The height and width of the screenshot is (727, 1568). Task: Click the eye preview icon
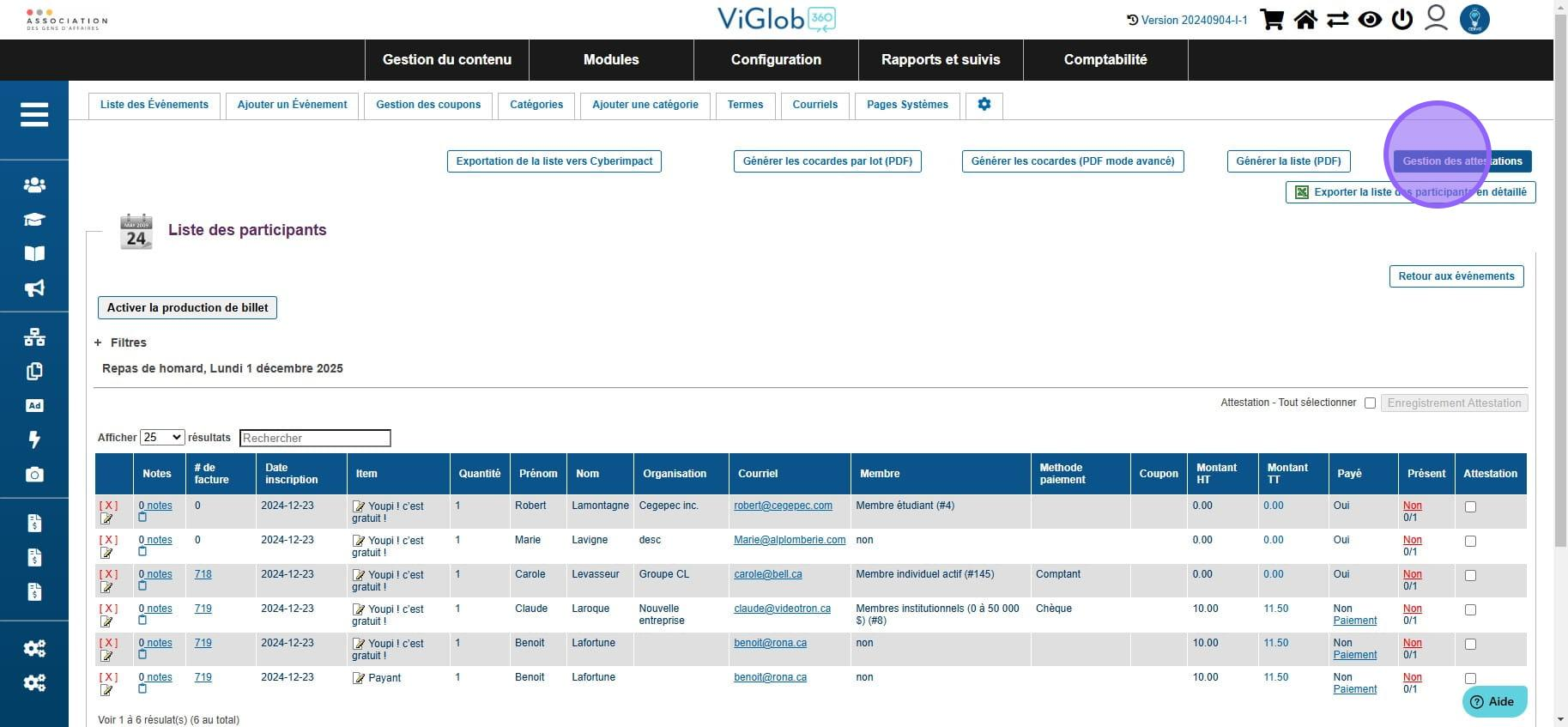click(1370, 19)
